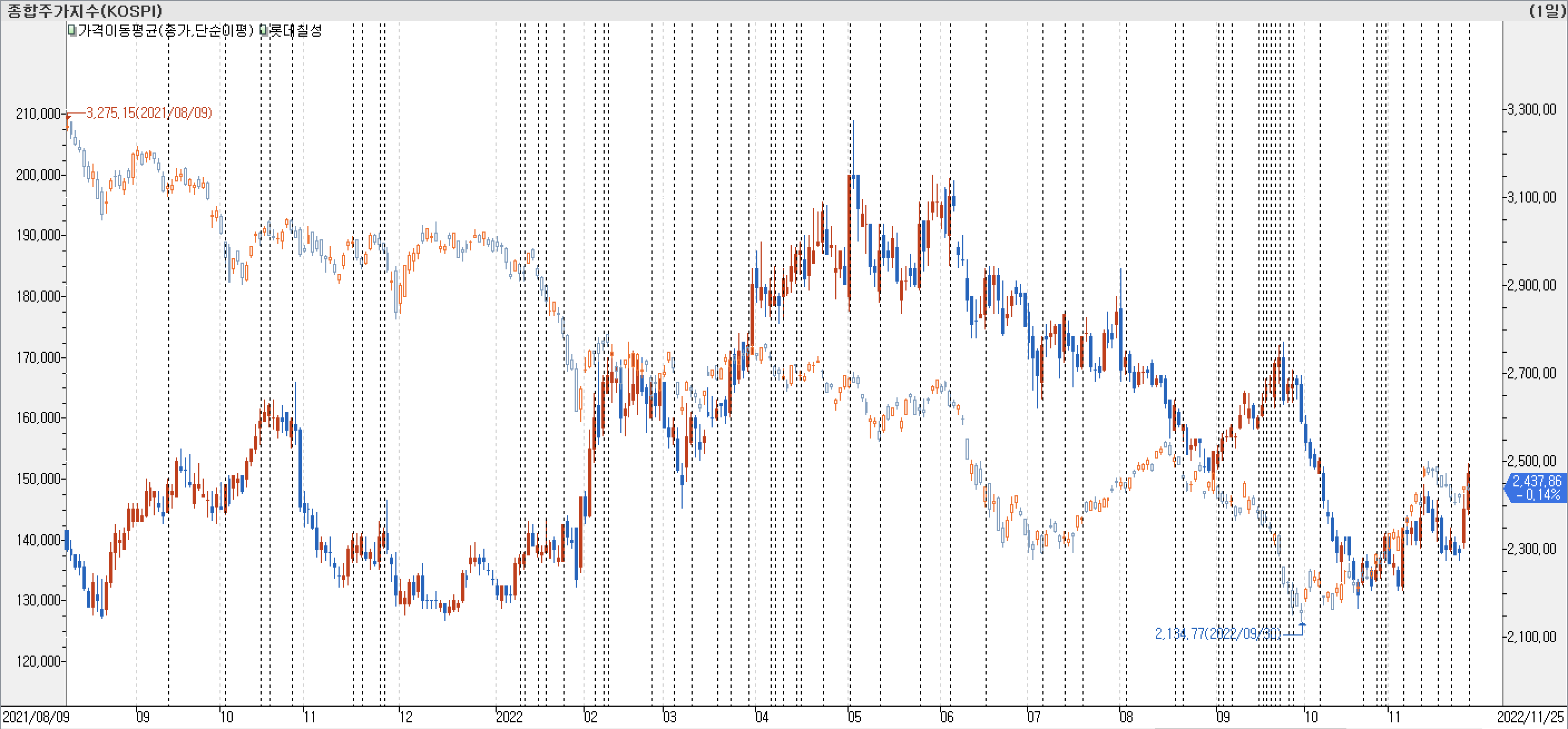The height and width of the screenshot is (729, 1568).
Task: Click the 롯데칠성 legend text
Action: 295,31
